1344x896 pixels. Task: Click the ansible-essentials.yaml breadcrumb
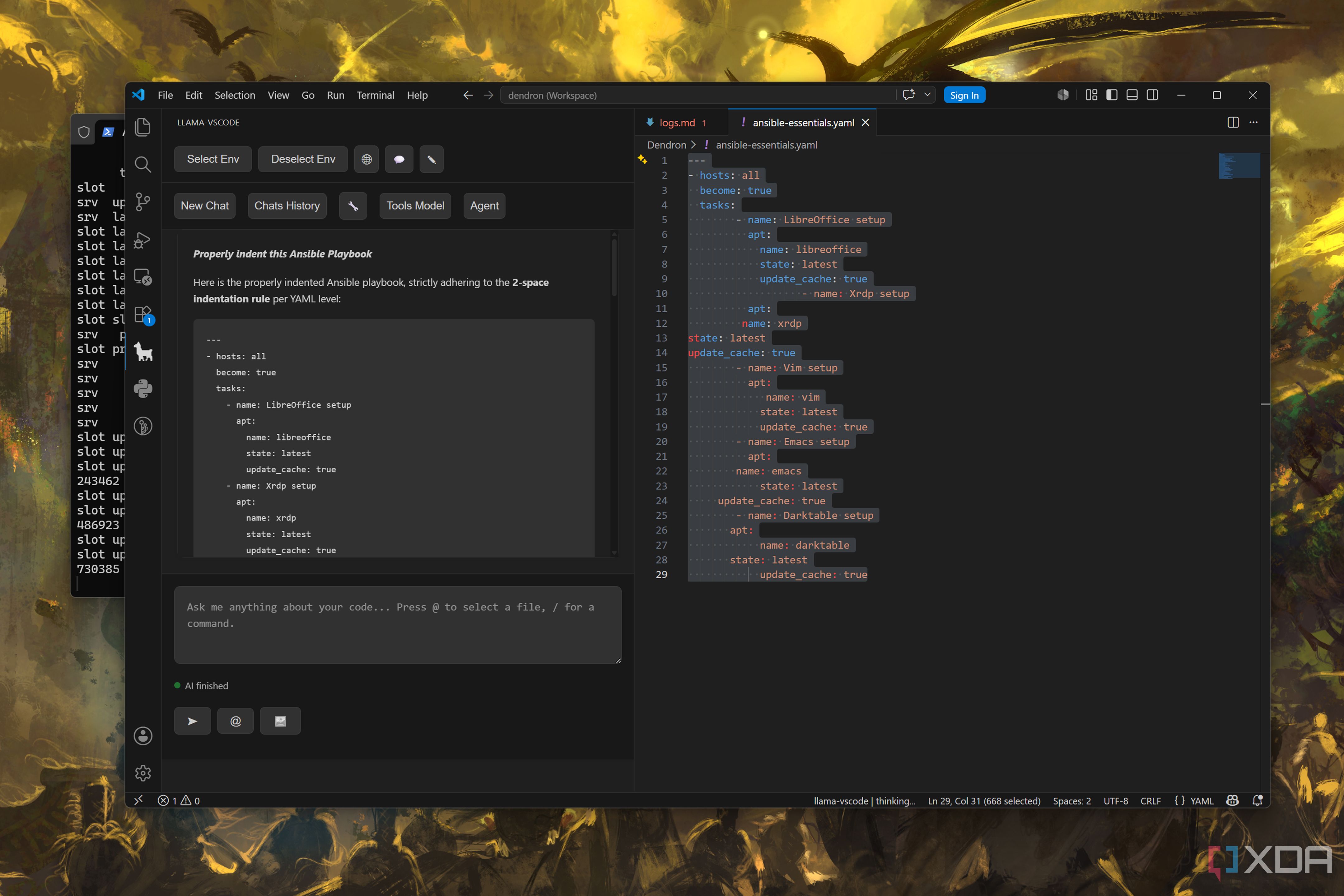click(766, 145)
